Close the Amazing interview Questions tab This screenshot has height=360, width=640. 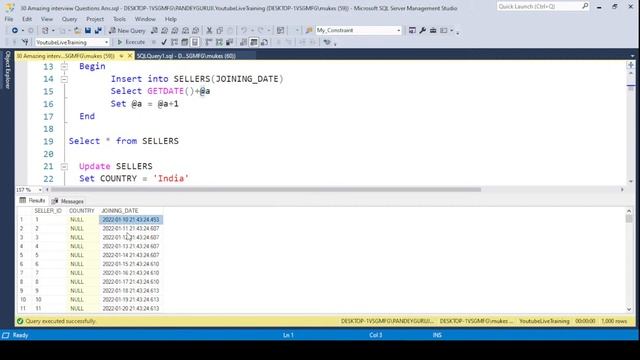tap(130, 56)
